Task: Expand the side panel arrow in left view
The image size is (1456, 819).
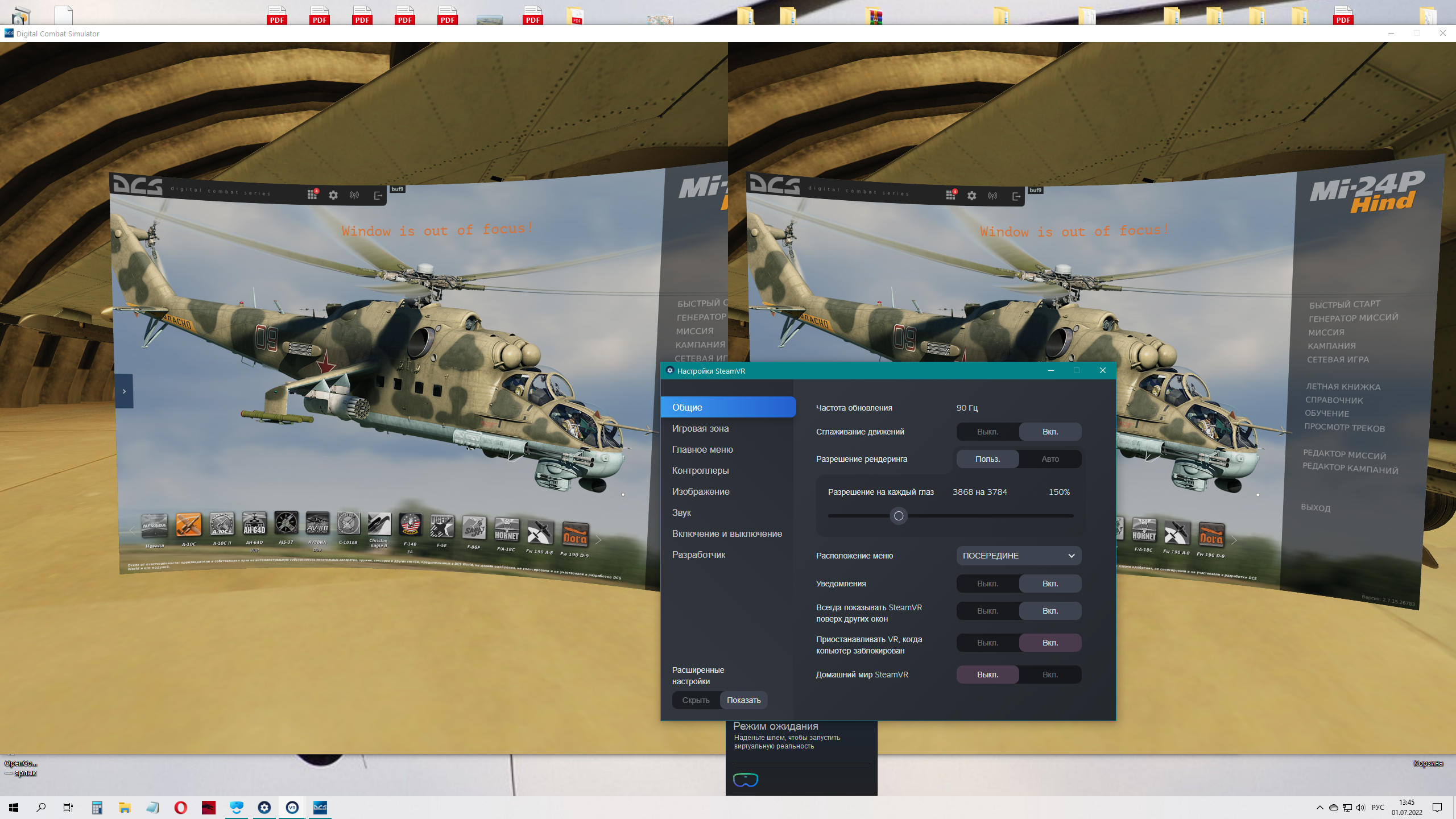Action: (x=124, y=391)
